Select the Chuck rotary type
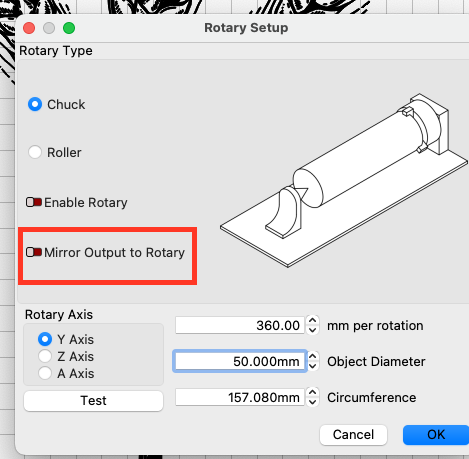This screenshot has height=459, width=469. (35, 104)
